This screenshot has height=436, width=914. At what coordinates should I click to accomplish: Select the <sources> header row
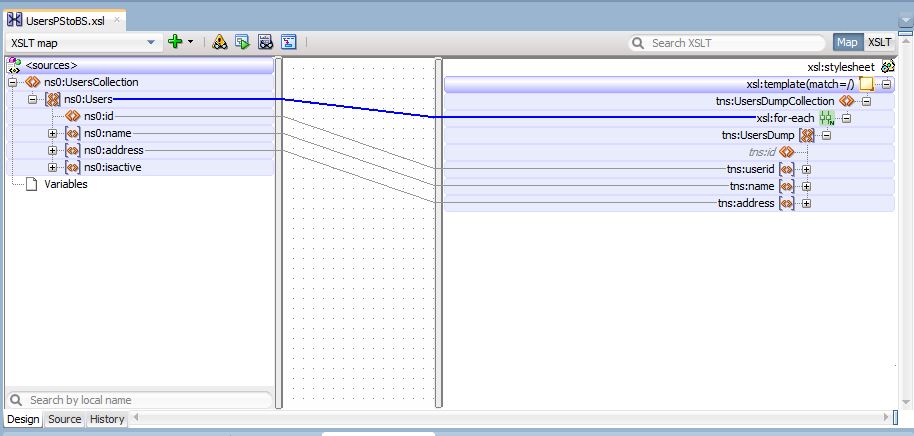point(140,65)
